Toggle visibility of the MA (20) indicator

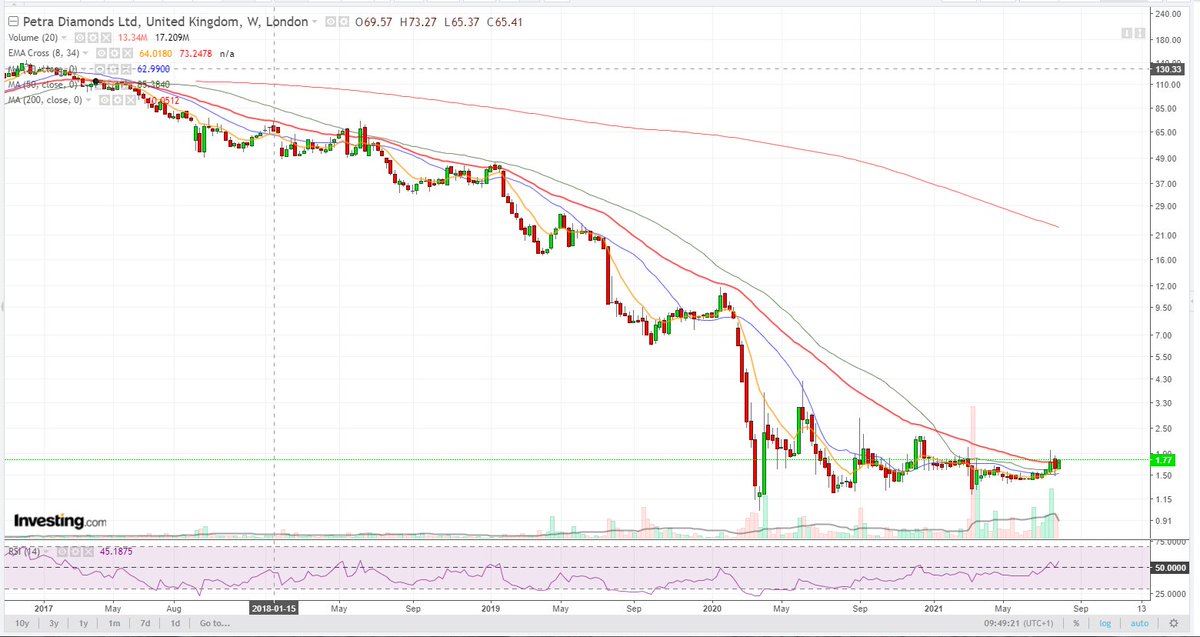tap(99, 69)
